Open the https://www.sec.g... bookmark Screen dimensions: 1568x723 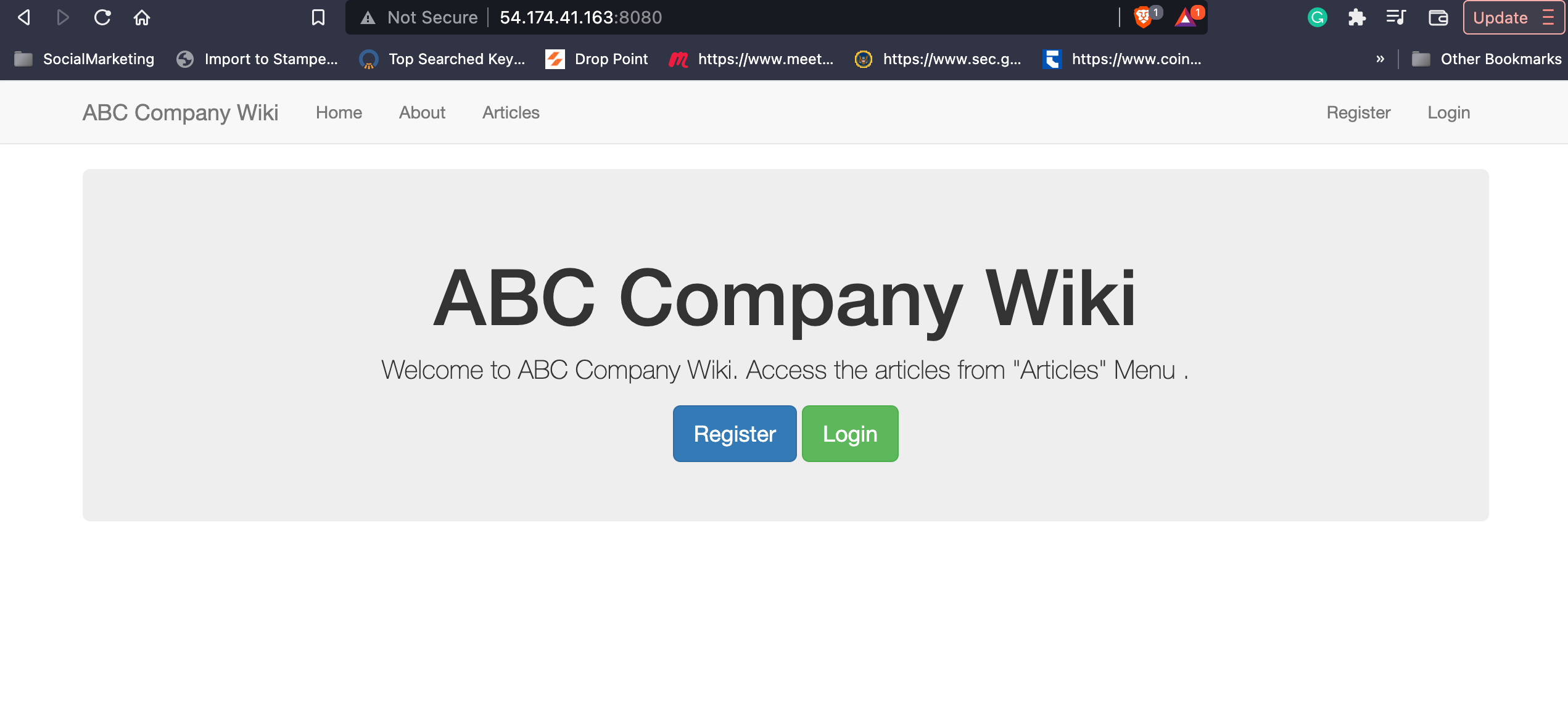[938, 59]
